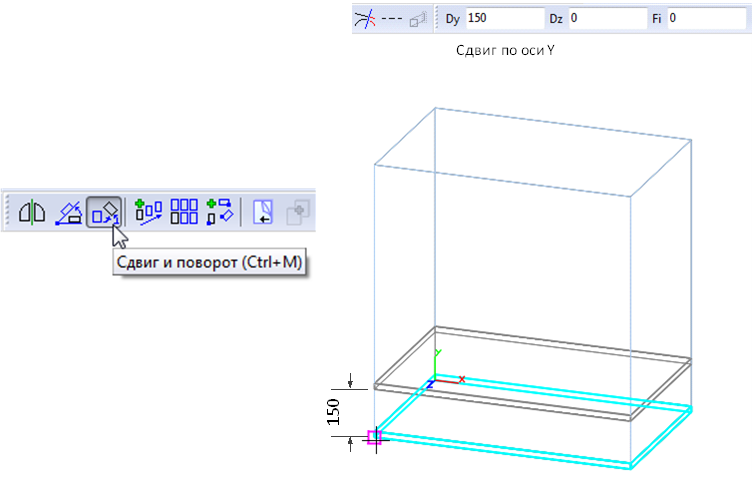Click the XYZ coordinate axes origin
The height and width of the screenshot is (477, 755).
435,380
